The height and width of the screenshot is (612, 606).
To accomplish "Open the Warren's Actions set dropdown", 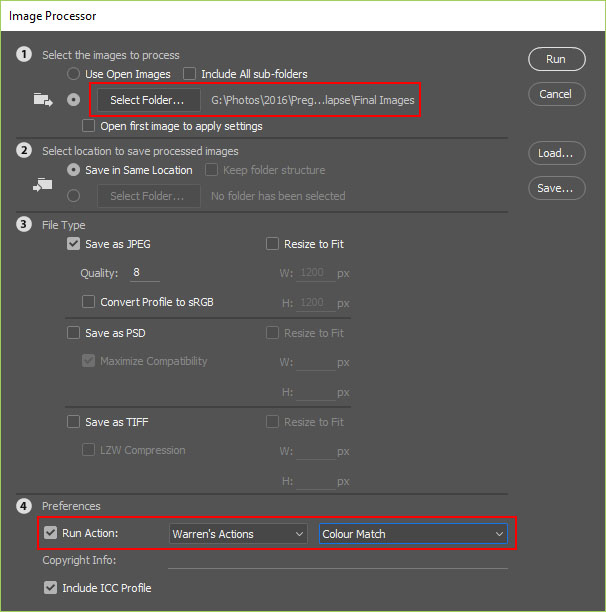I will pyautogui.click(x=238, y=534).
